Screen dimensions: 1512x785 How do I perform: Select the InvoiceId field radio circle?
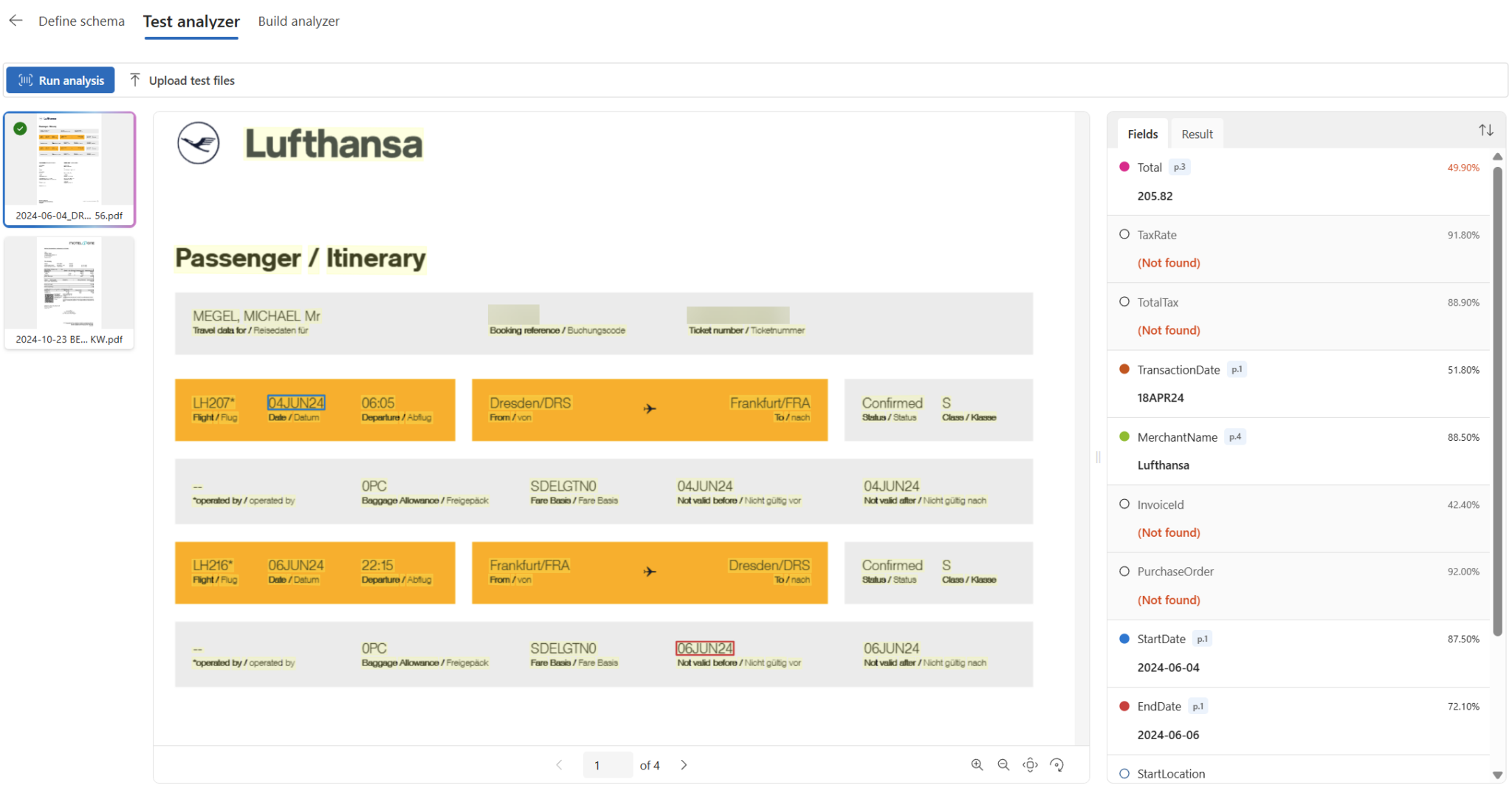click(x=1124, y=504)
